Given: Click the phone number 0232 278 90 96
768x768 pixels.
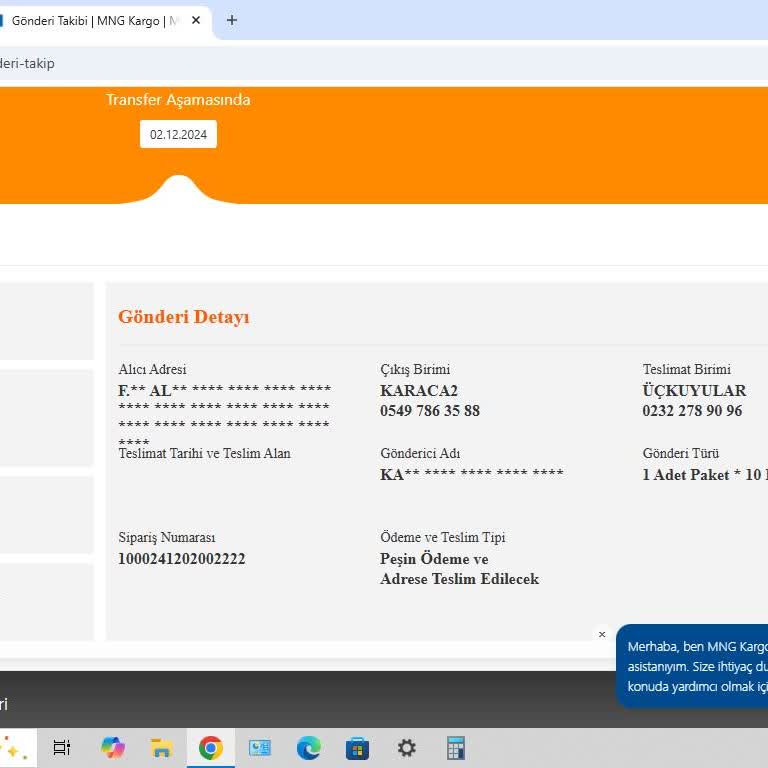Looking at the screenshot, I should pyautogui.click(x=692, y=411).
